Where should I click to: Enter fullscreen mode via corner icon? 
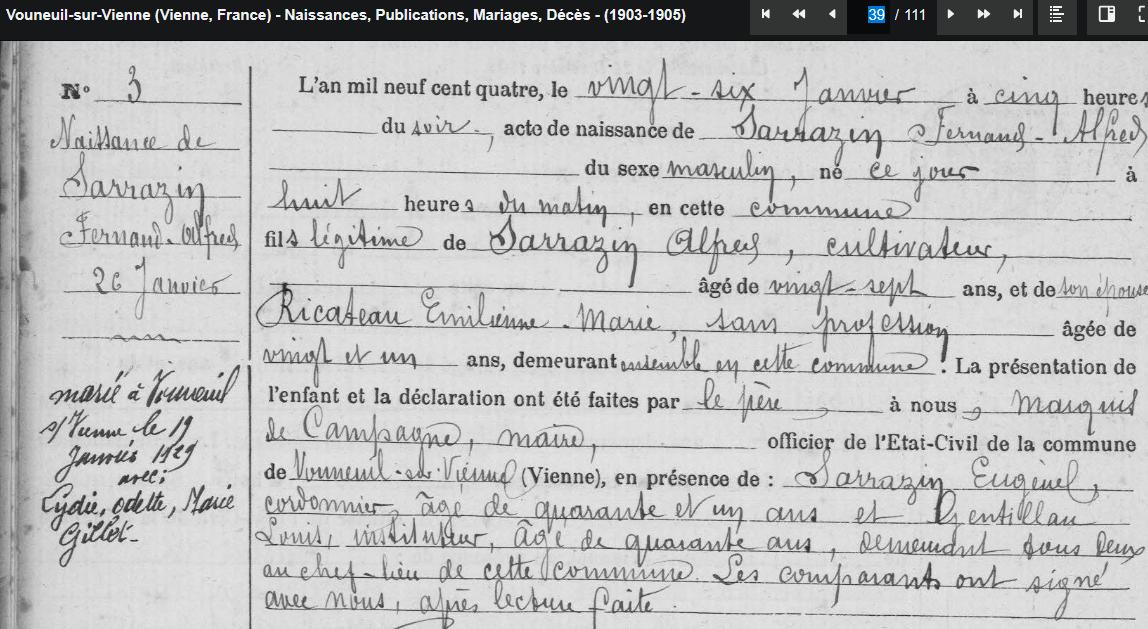tap(1141, 14)
